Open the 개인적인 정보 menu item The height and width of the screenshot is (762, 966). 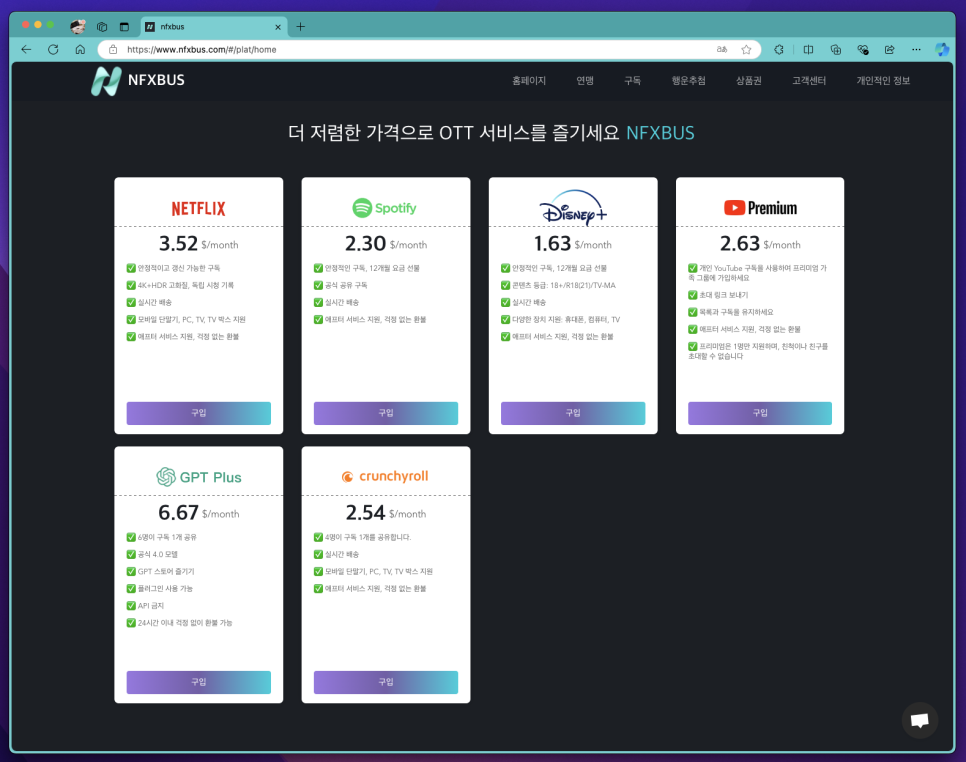click(x=883, y=81)
